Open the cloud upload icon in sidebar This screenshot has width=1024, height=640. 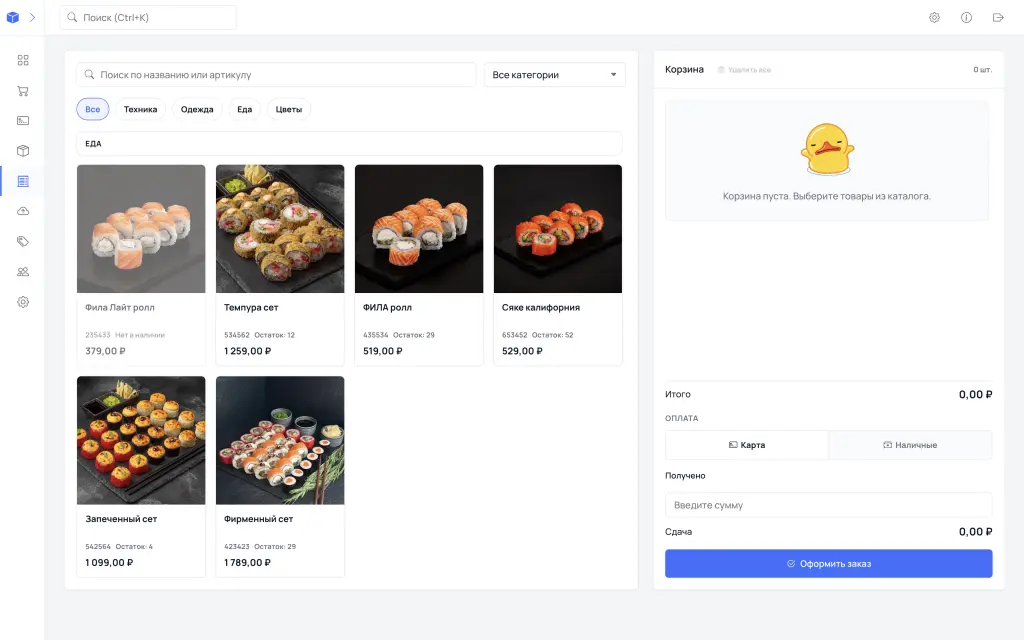click(x=23, y=211)
